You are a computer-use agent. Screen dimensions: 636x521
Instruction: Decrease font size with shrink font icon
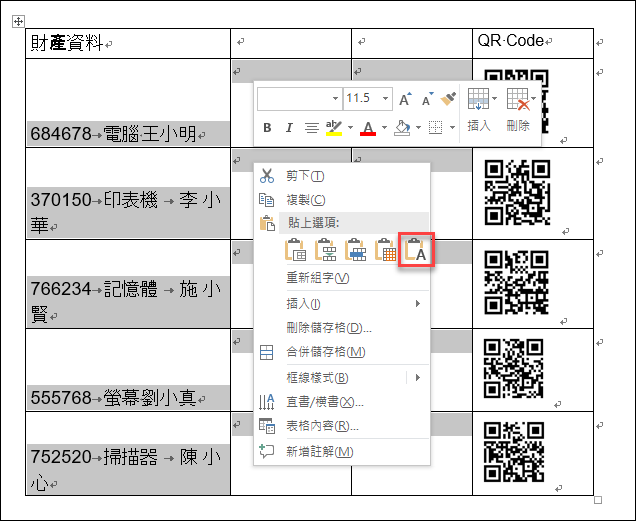pyautogui.click(x=427, y=99)
